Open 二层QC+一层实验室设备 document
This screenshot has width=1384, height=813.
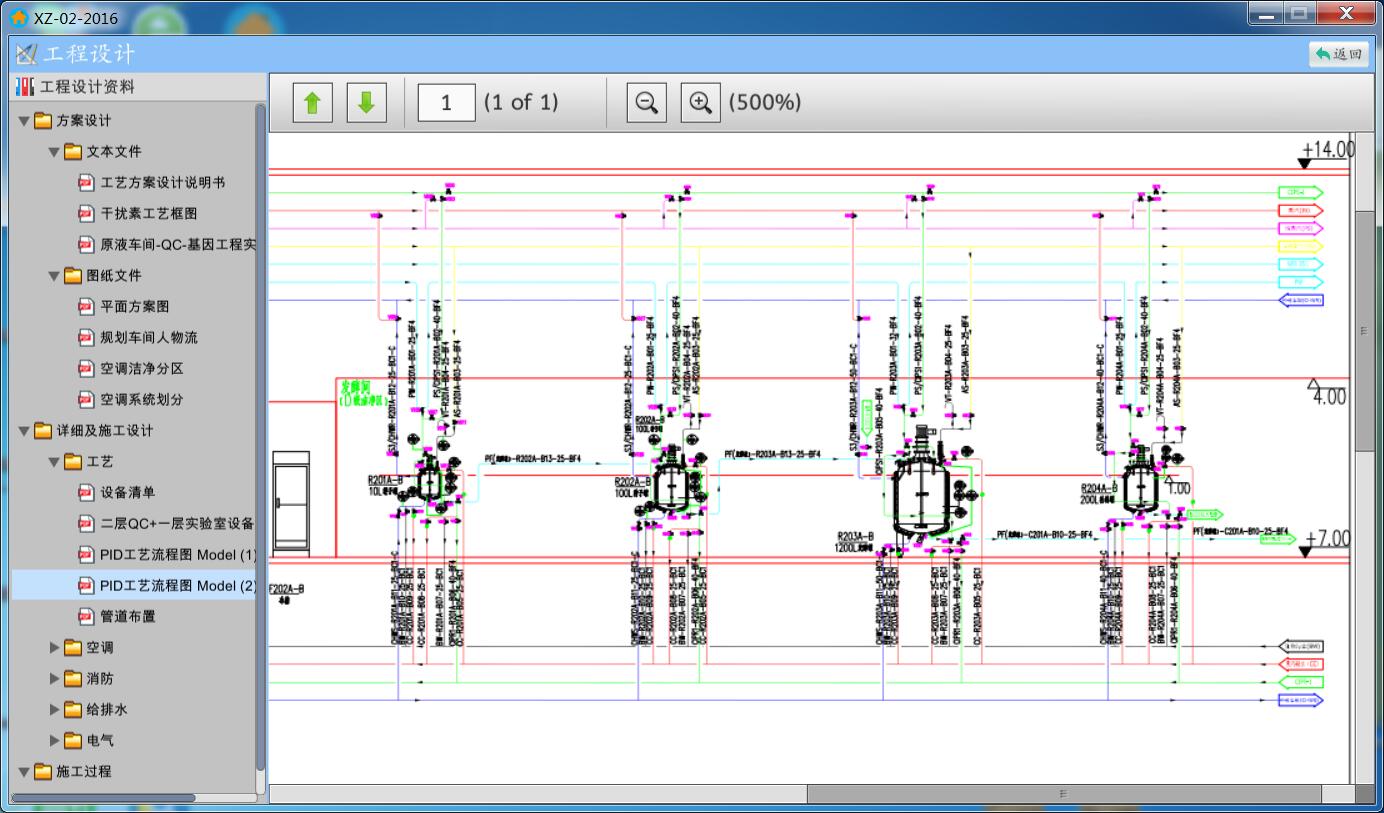[x=178, y=524]
